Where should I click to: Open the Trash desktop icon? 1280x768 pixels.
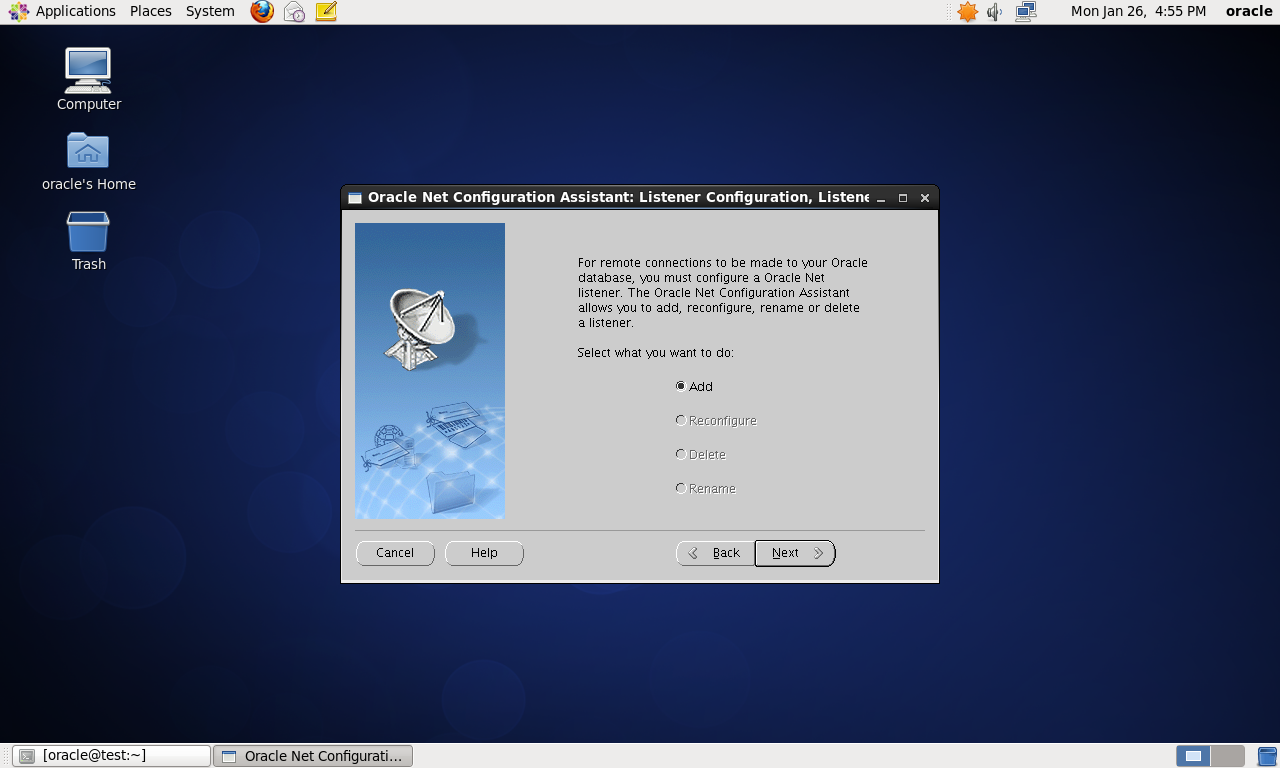[x=88, y=241]
